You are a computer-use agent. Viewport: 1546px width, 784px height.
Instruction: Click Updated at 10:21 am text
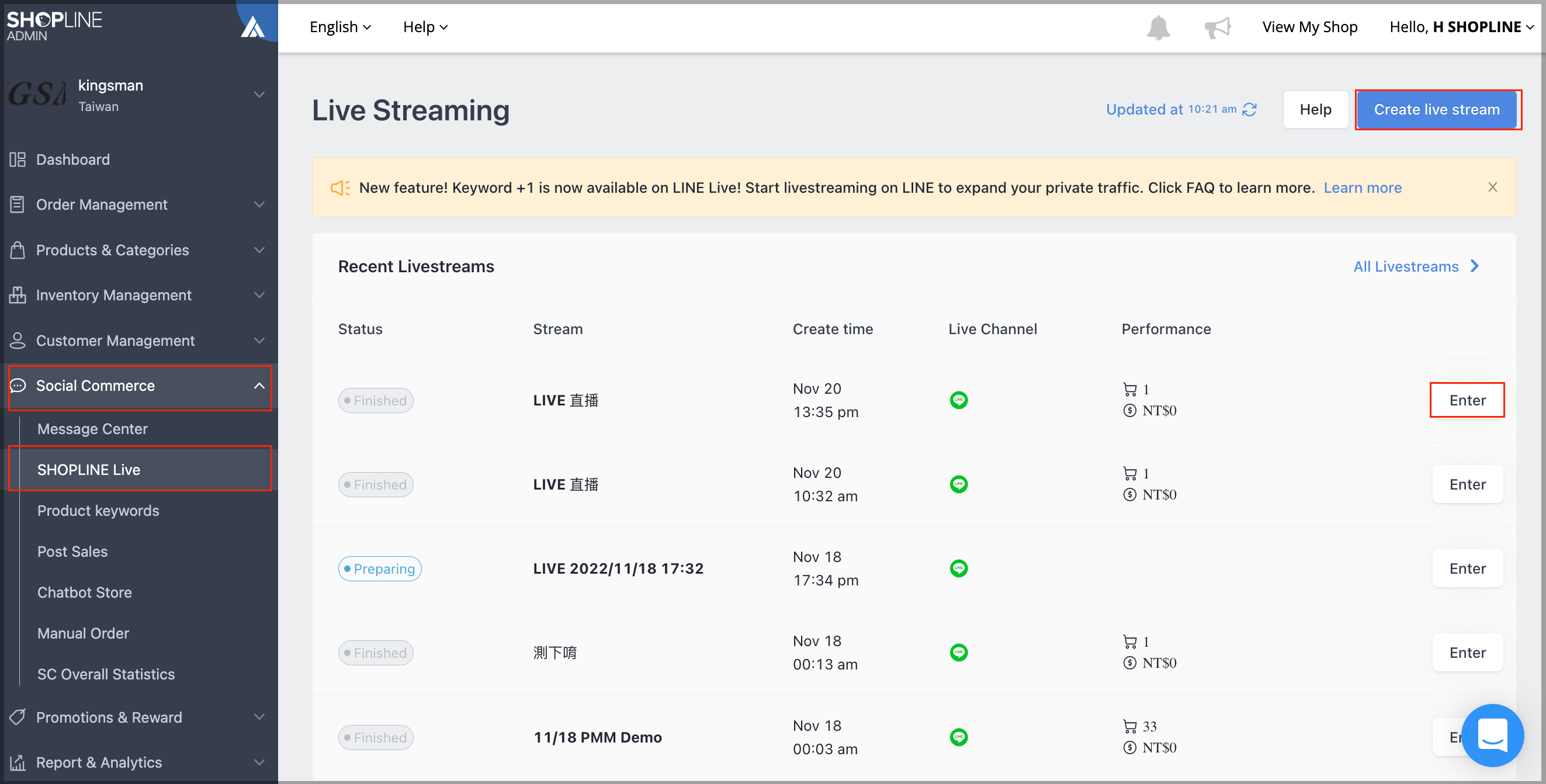click(x=1171, y=109)
